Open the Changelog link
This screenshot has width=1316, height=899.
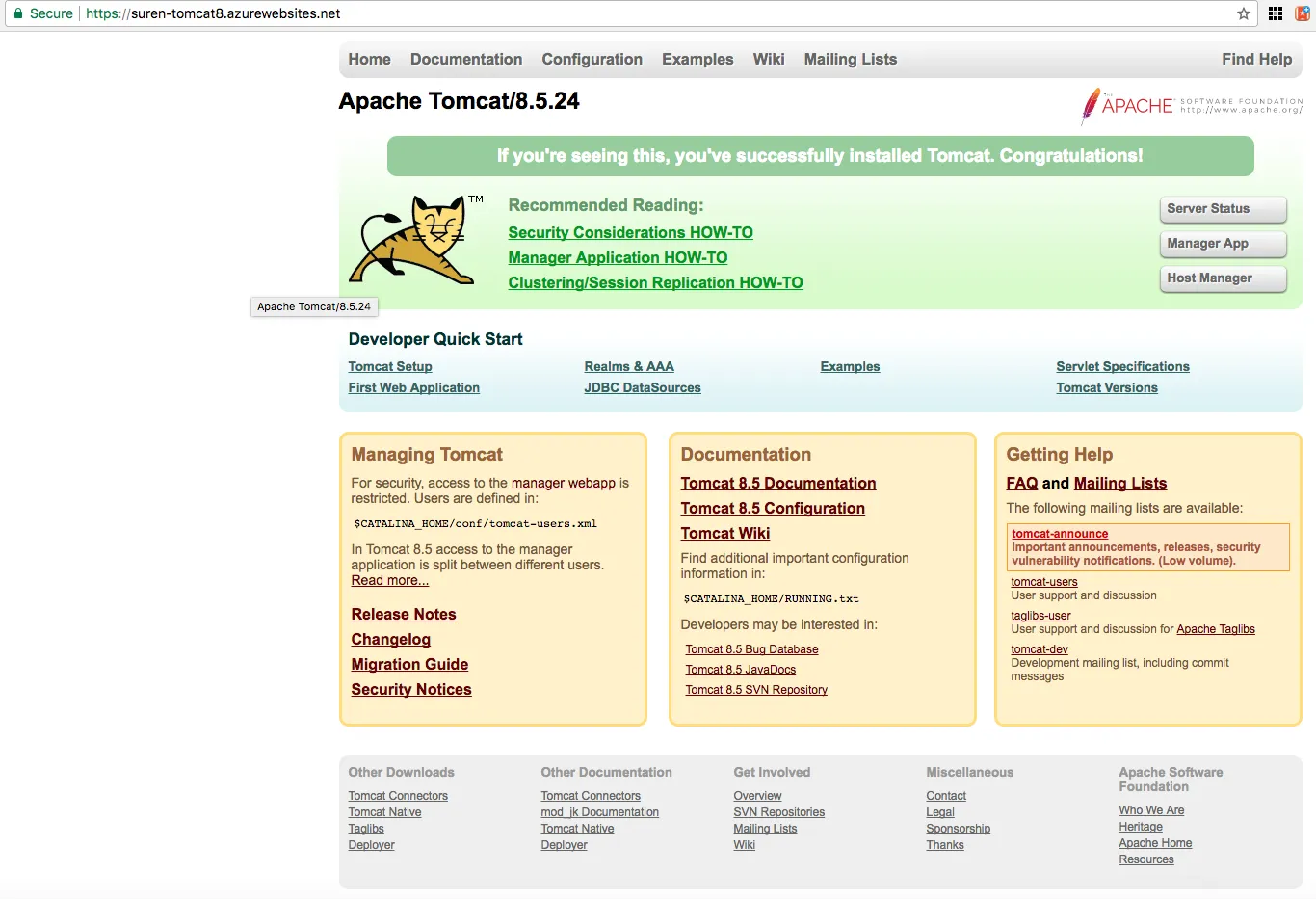391,639
